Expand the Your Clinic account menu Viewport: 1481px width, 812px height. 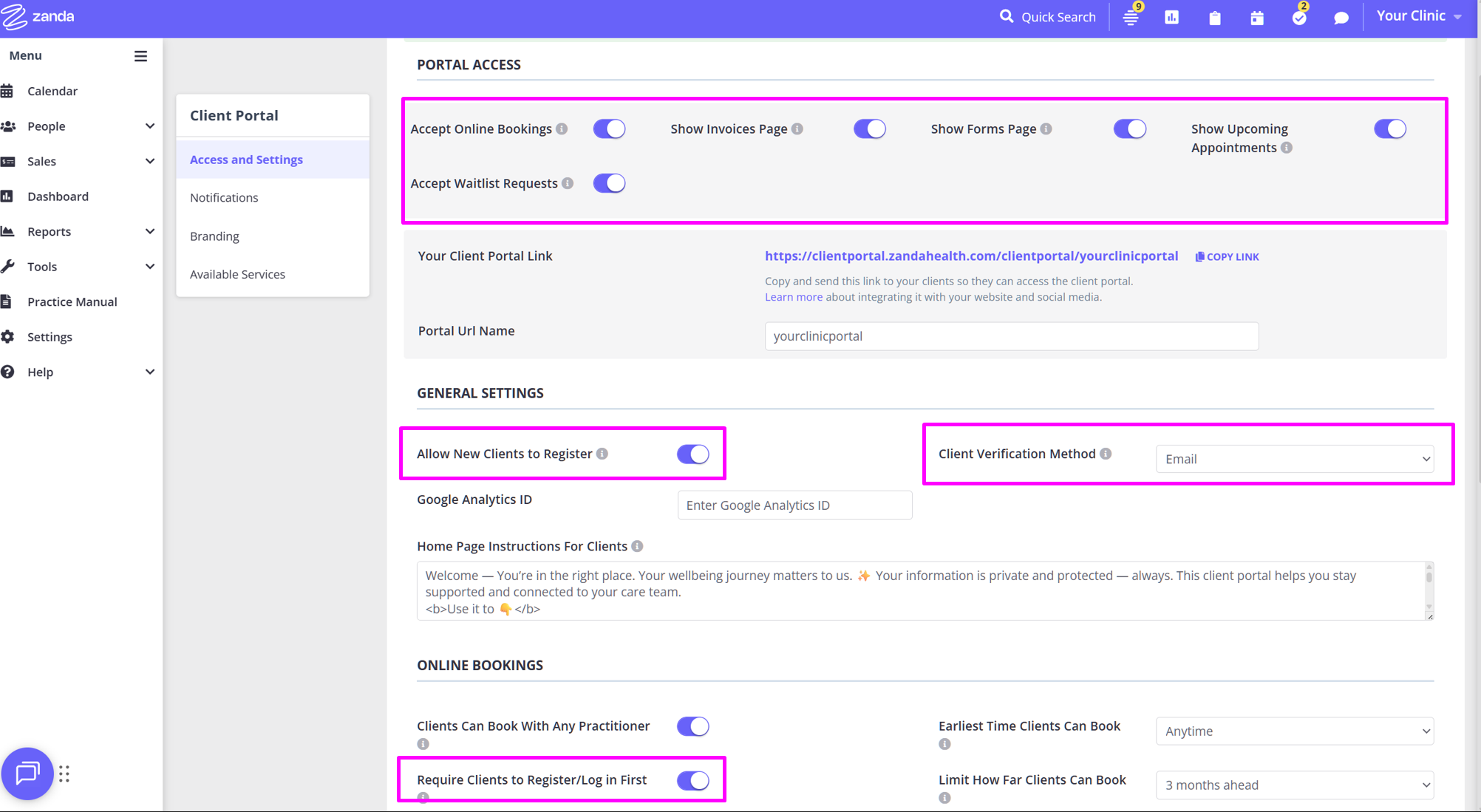[1418, 16]
